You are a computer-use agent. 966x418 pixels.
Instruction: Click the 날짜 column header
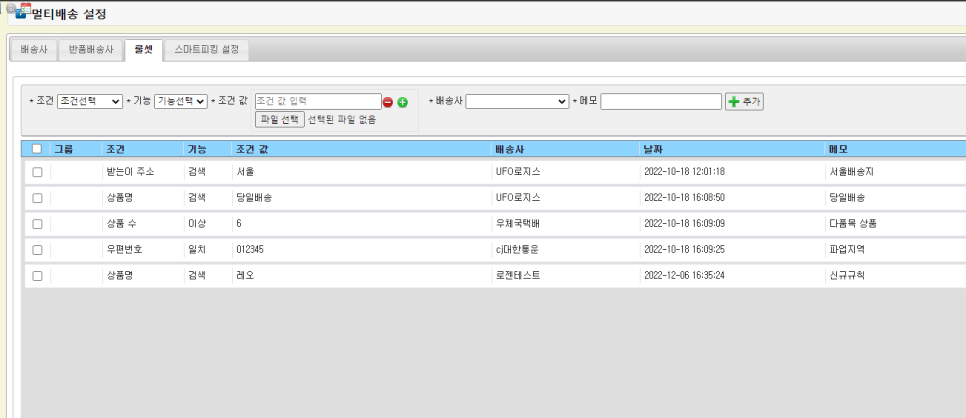(653, 149)
